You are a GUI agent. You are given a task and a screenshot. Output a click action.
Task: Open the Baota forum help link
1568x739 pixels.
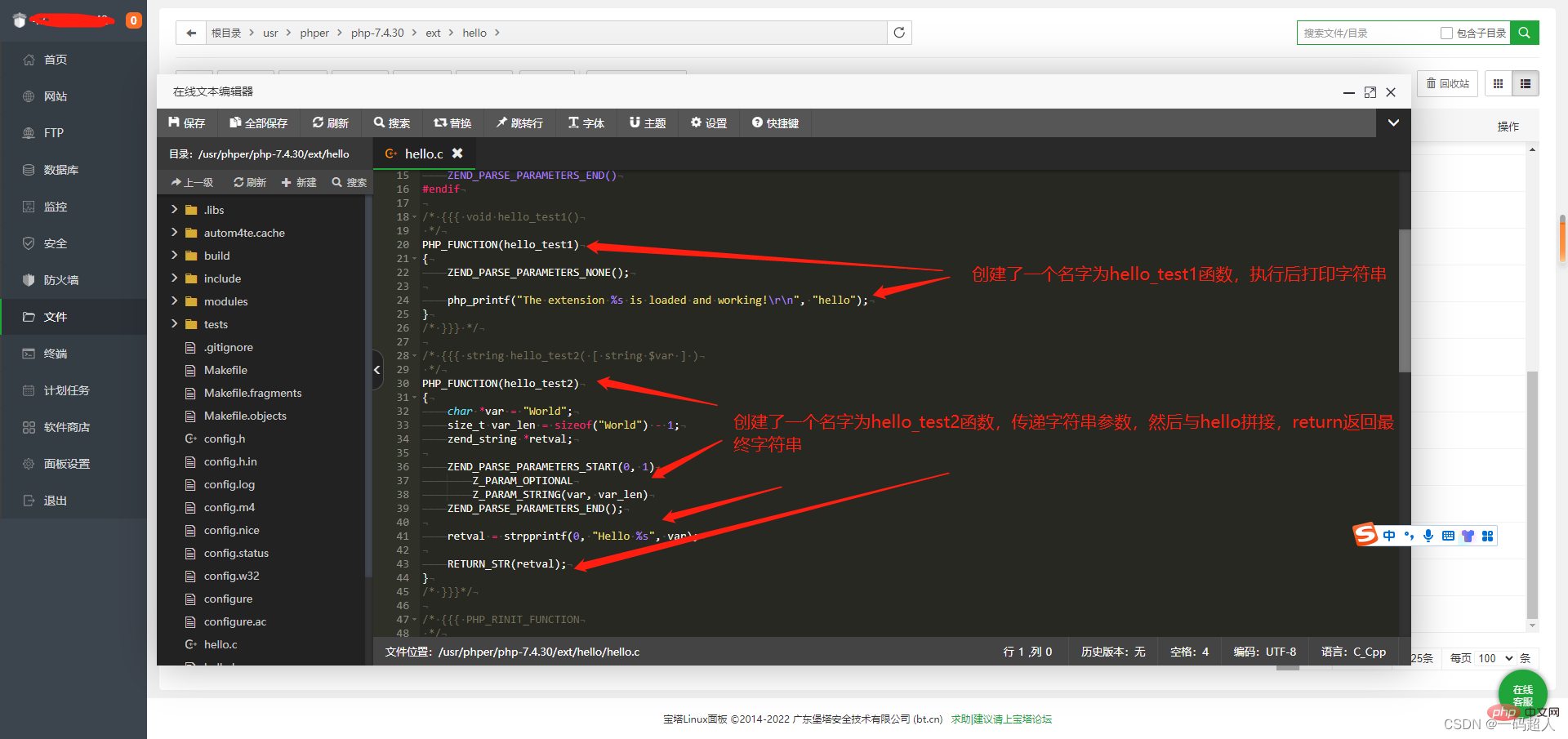tap(1001, 719)
